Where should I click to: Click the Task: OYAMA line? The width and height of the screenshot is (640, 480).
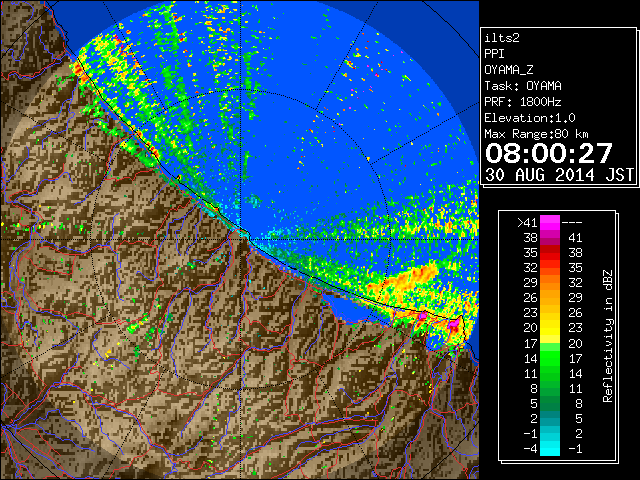(x=523, y=86)
